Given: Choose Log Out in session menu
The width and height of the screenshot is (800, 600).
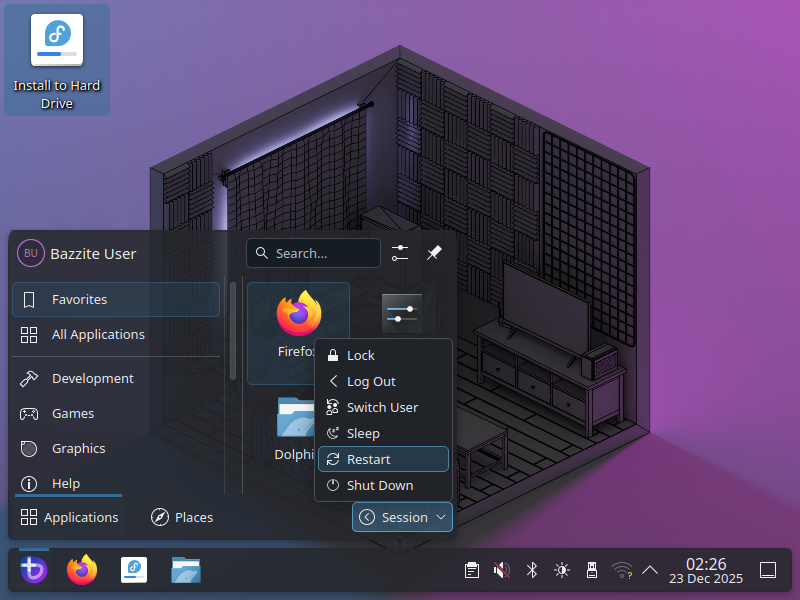Looking at the screenshot, I should pyautogui.click(x=383, y=382).
